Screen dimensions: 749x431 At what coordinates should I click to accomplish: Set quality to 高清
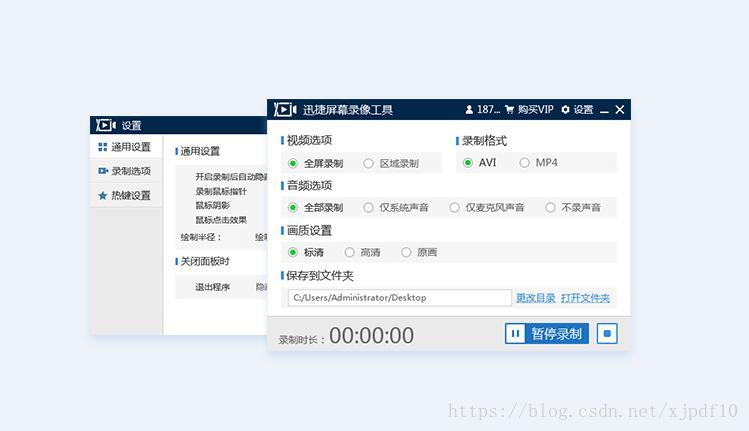tap(363, 252)
